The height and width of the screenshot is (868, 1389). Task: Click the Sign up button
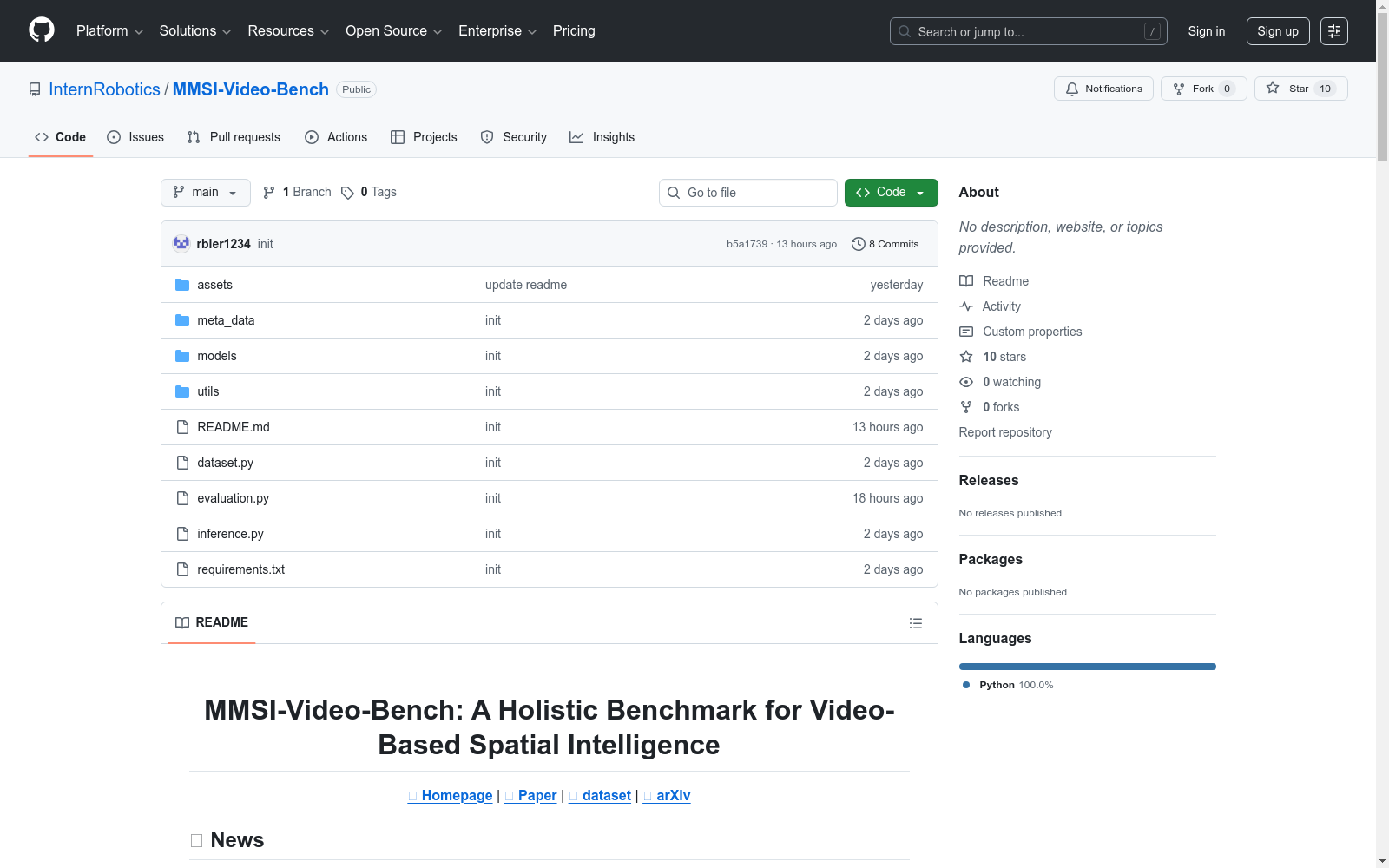(1278, 31)
